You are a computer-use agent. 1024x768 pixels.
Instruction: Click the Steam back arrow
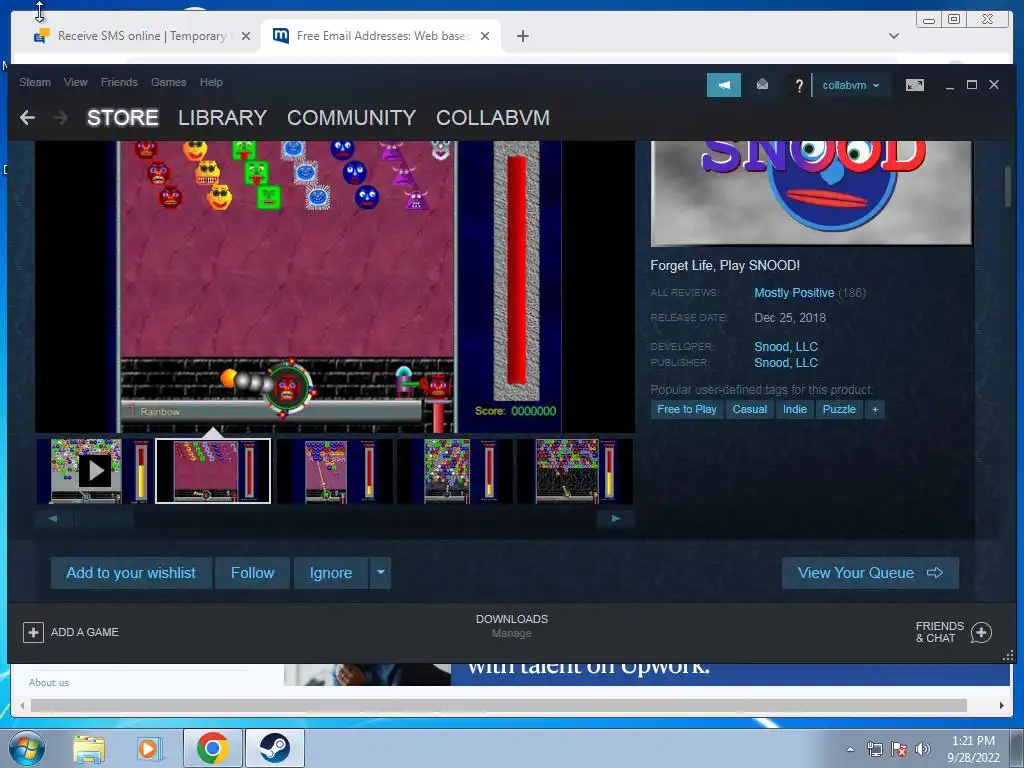click(x=27, y=118)
